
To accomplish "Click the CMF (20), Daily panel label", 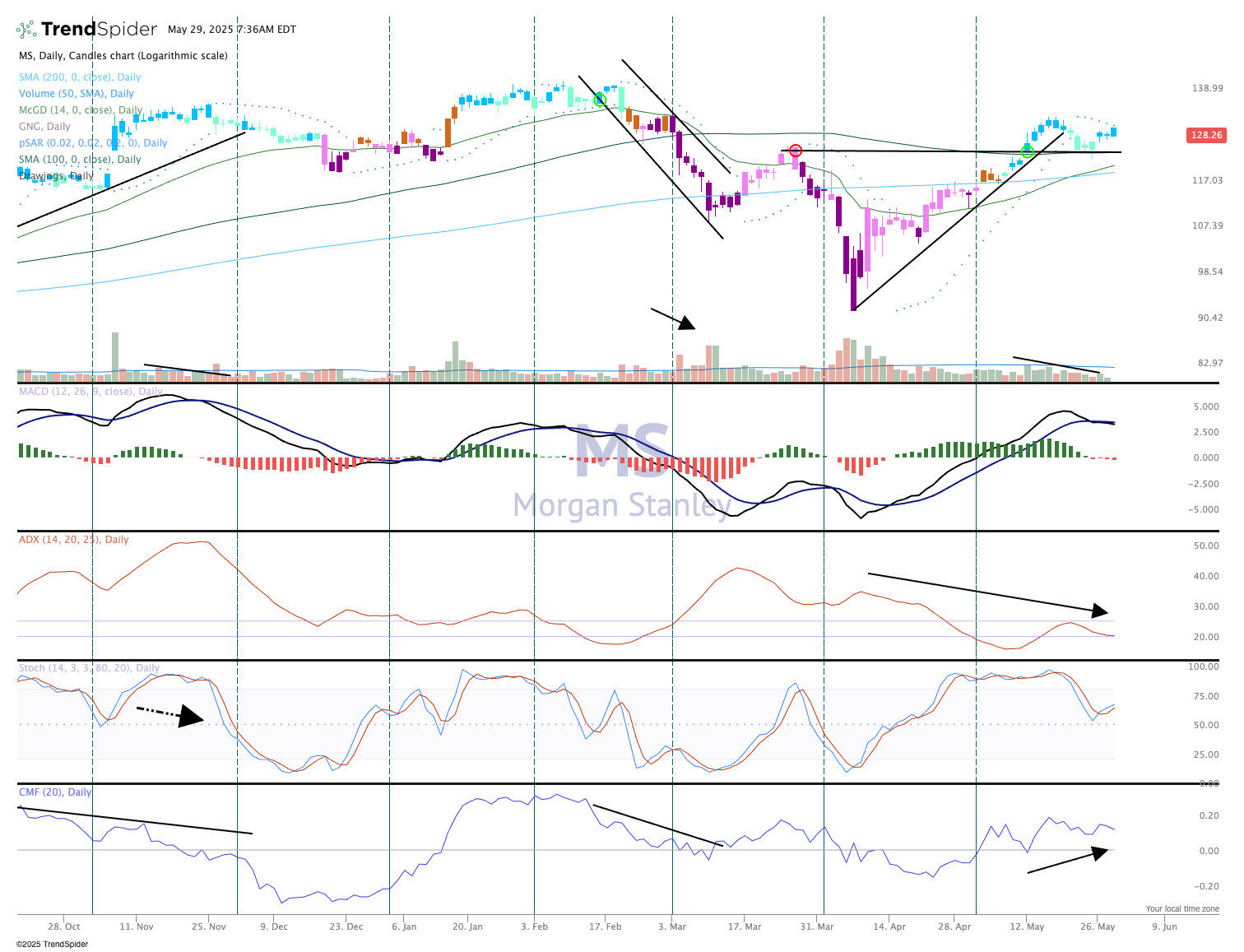I will pyautogui.click(x=55, y=792).
